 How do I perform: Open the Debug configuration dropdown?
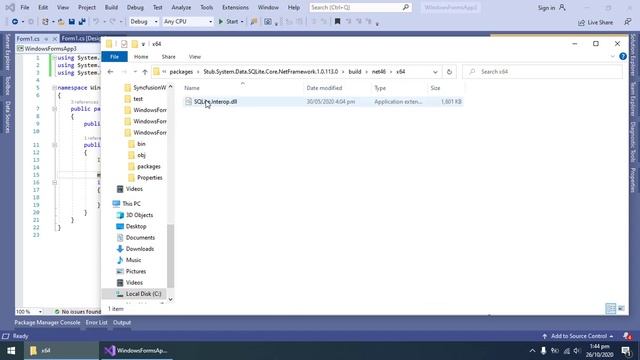pos(144,22)
